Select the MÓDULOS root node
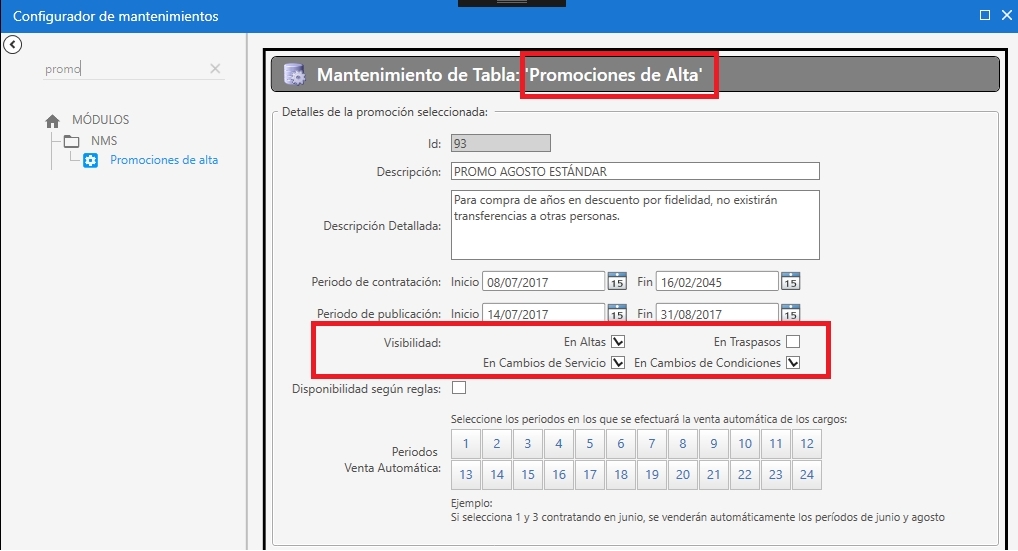Viewport: 1018px width, 551px height. [101, 120]
